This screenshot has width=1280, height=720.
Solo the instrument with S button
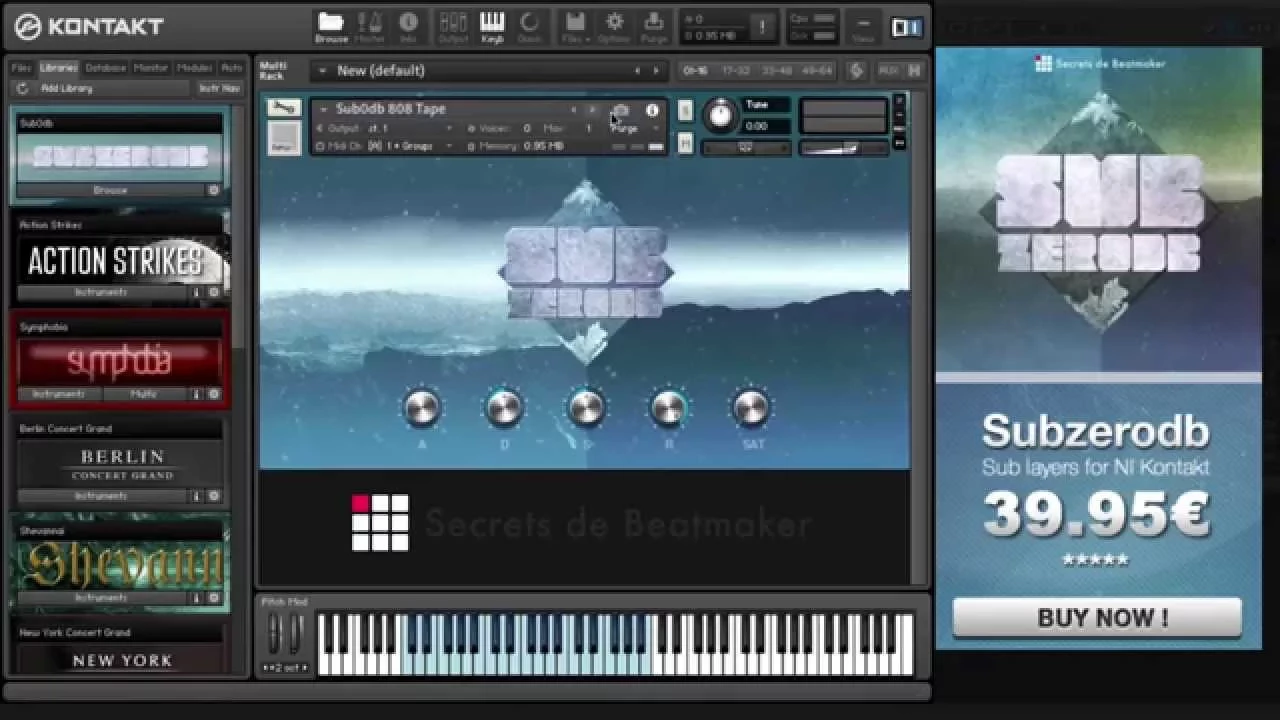[x=685, y=110]
